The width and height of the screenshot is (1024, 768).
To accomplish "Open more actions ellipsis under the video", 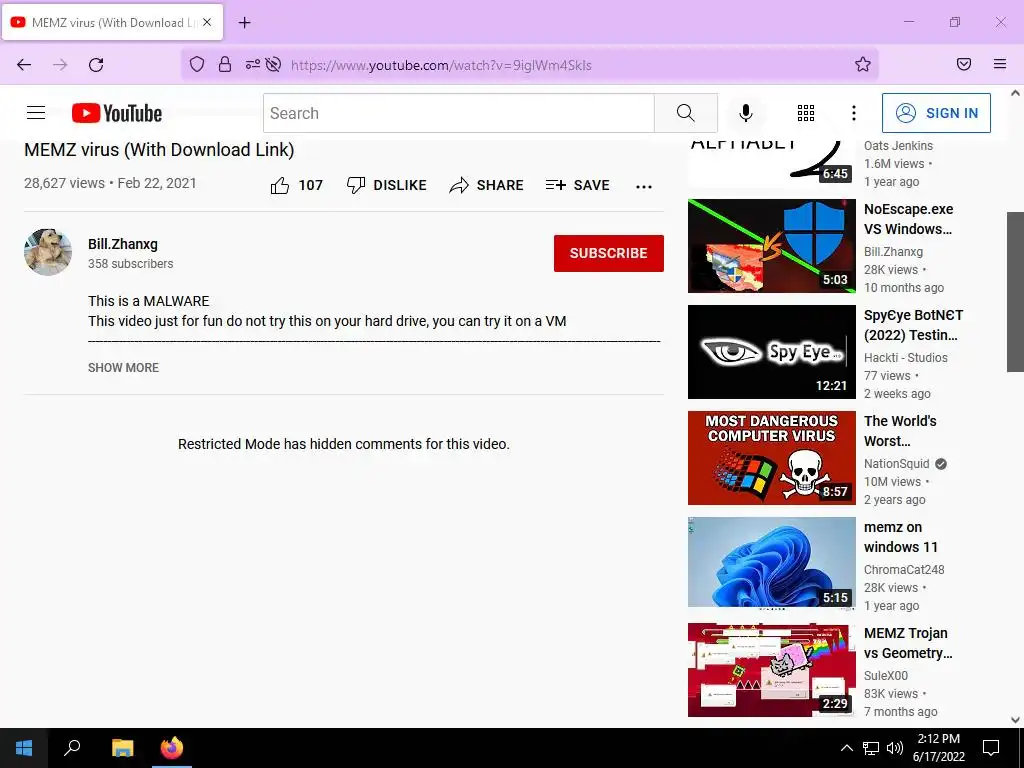I will click(644, 187).
